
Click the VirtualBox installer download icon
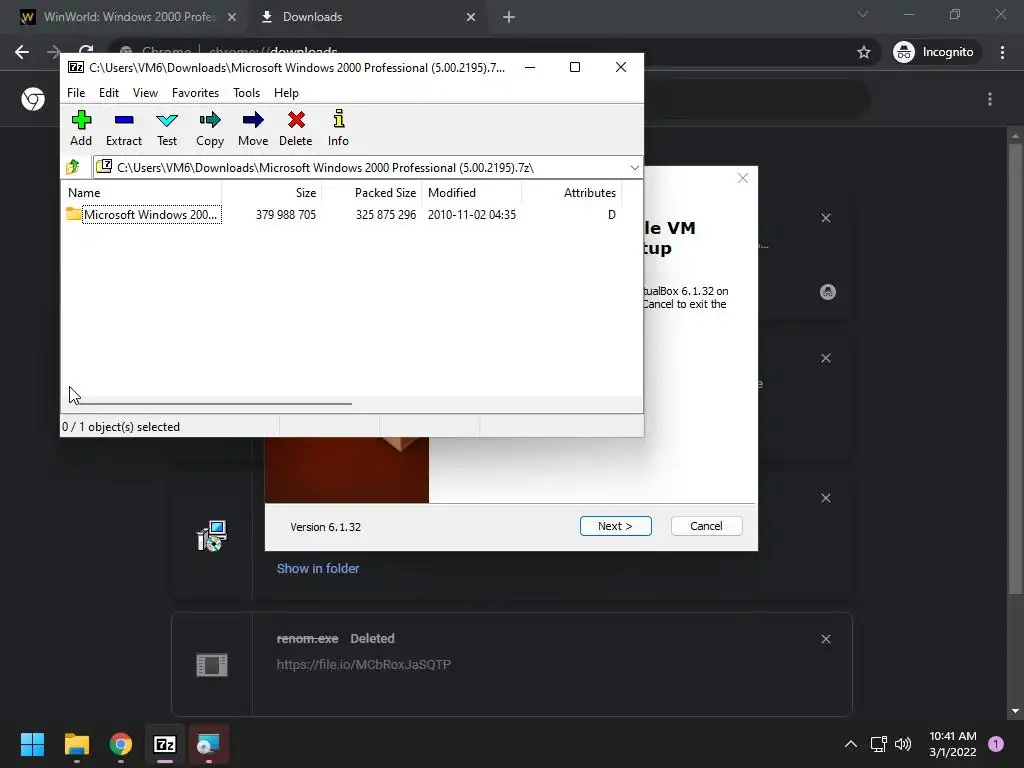pos(212,536)
